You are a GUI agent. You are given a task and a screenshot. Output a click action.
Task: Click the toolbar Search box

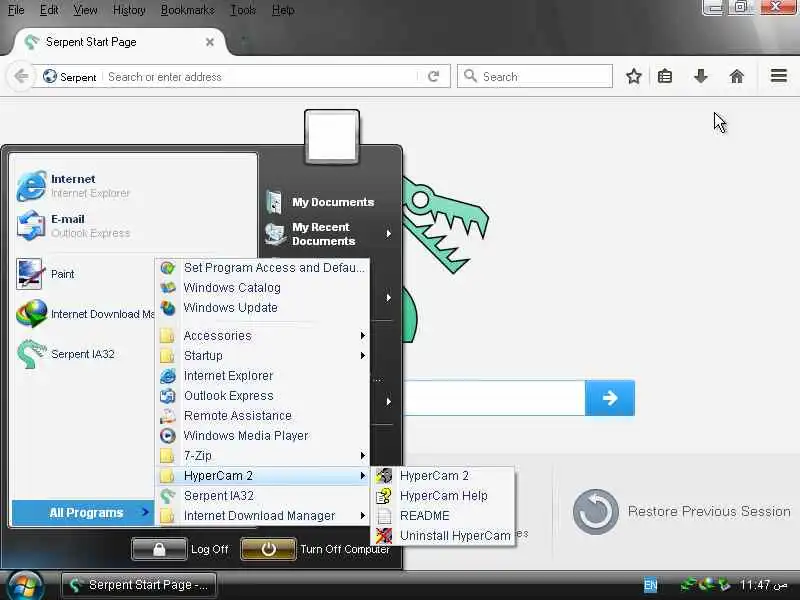(535, 77)
